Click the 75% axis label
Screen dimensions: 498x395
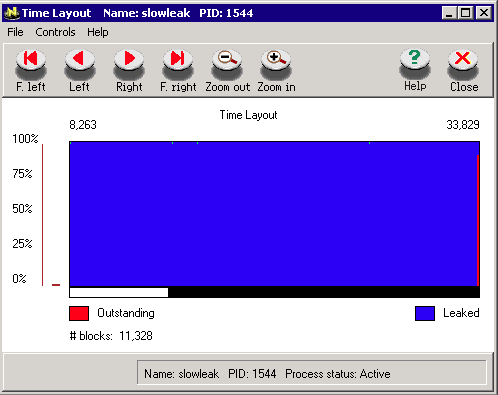click(x=22, y=174)
